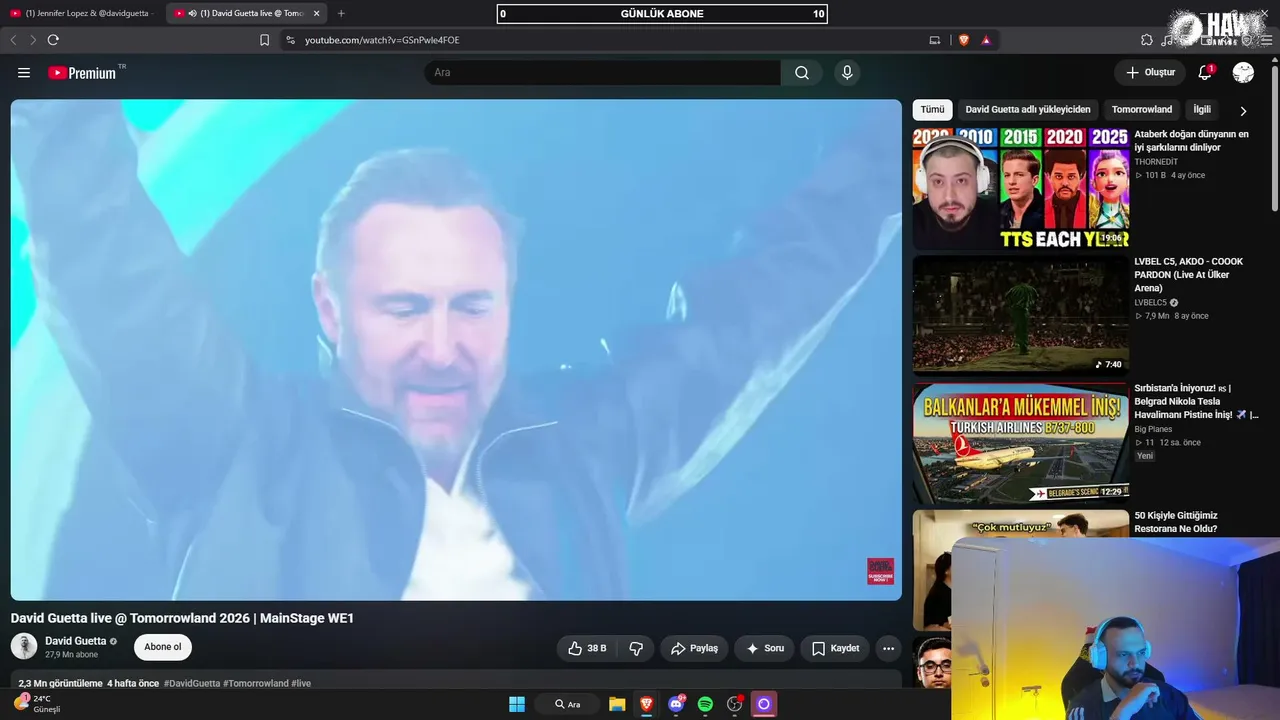Go back using the browser back arrow
Viewport: 1280px width, 720px height.
tap(13, 40)
